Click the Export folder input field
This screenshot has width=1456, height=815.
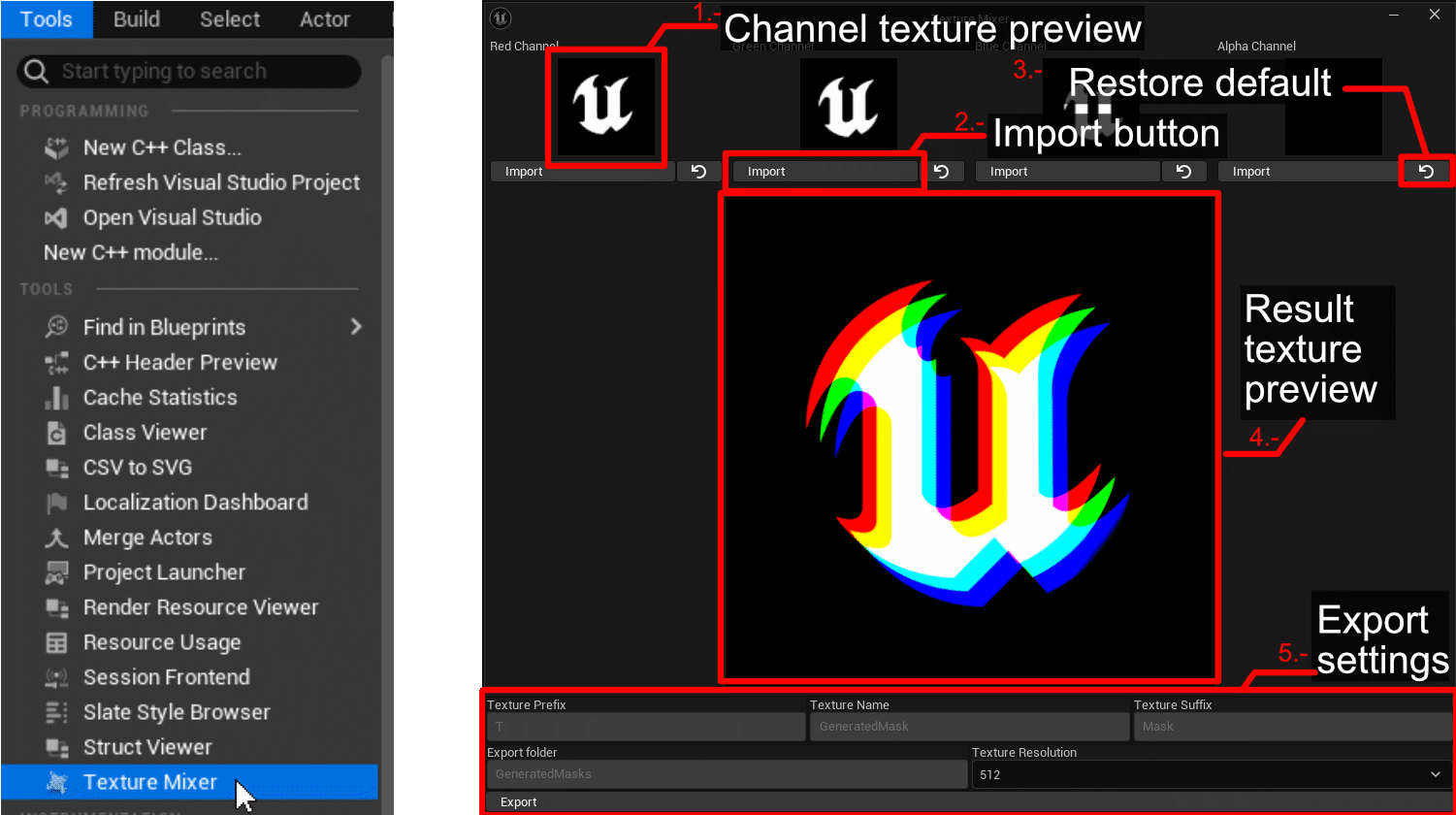tap(727, 774)
